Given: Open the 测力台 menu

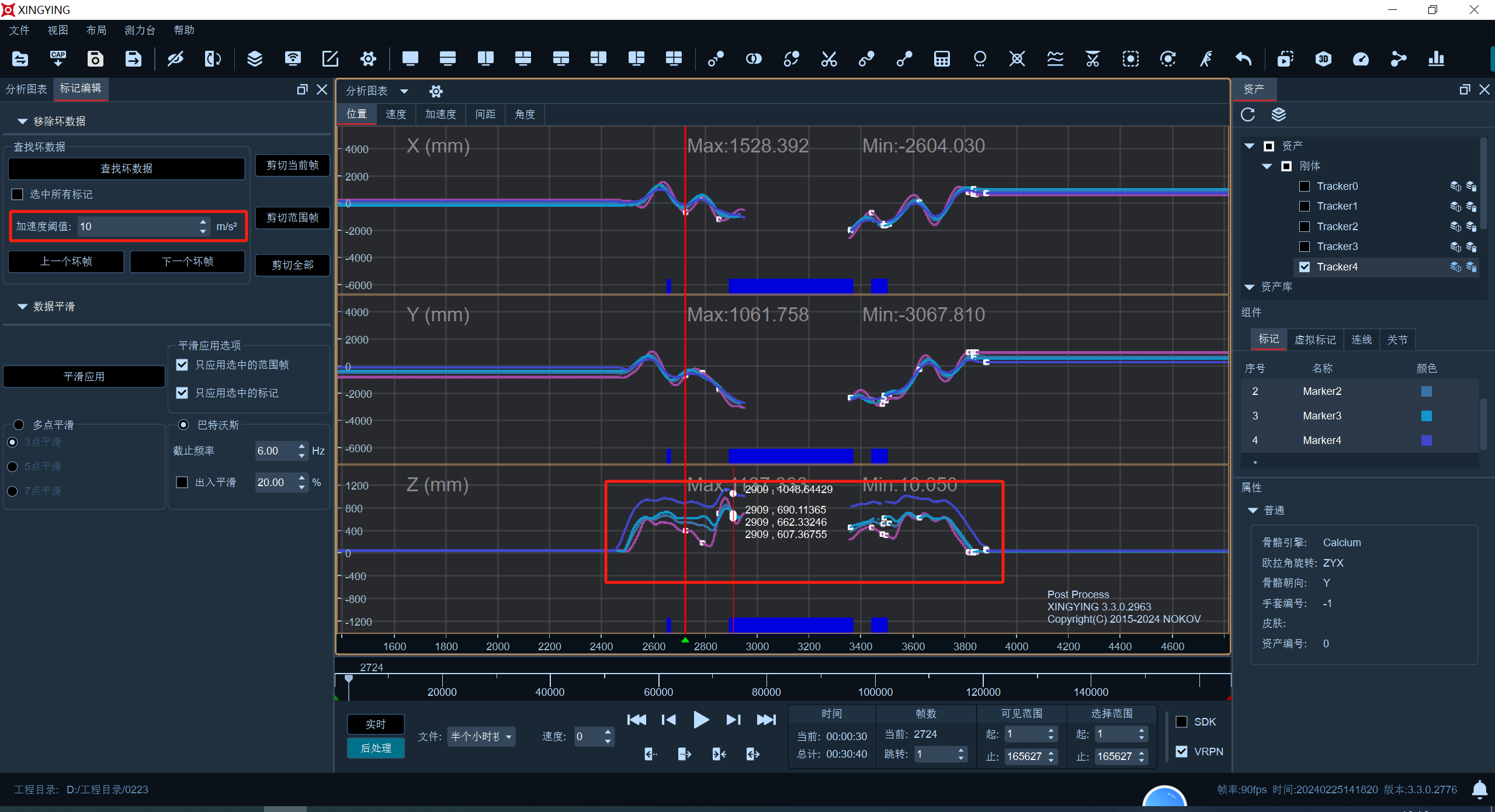Looking at the screenshot, I should [140, 30].
